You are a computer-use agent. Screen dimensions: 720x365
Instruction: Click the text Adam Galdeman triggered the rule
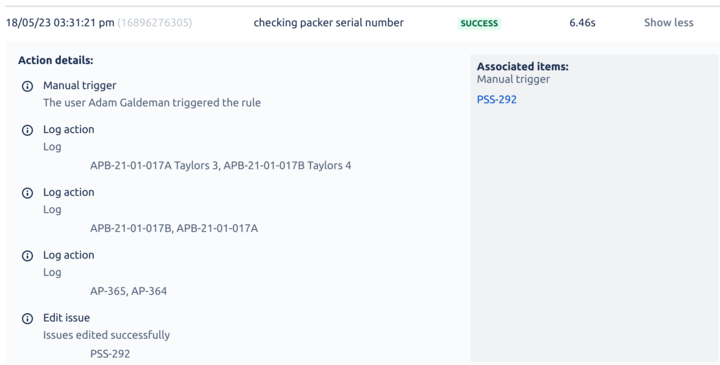tap(174, 102)
